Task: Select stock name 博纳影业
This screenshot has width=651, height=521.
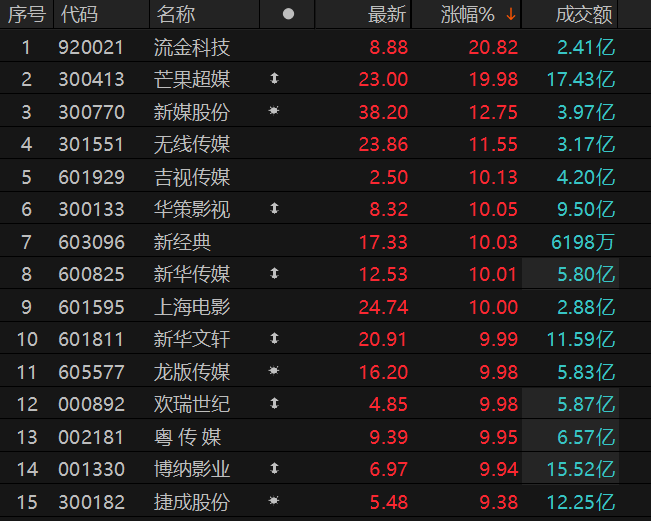Action: coord(192,470)
